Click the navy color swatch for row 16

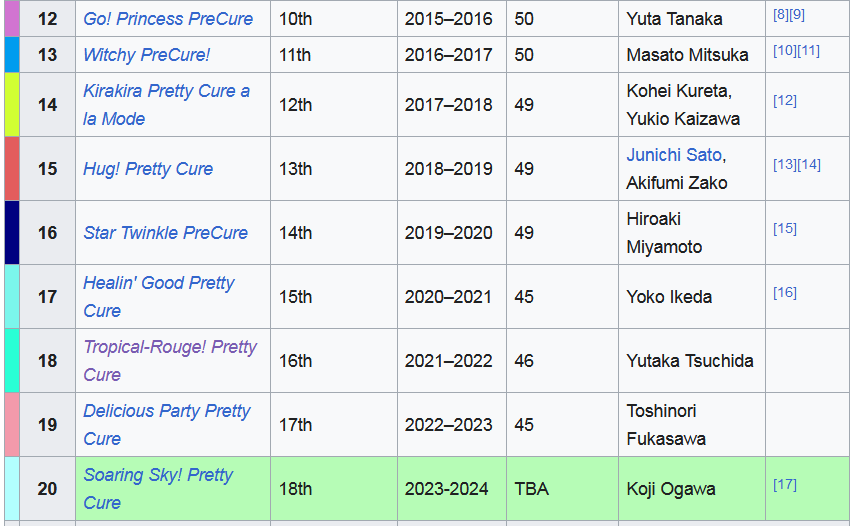[11, 233]
